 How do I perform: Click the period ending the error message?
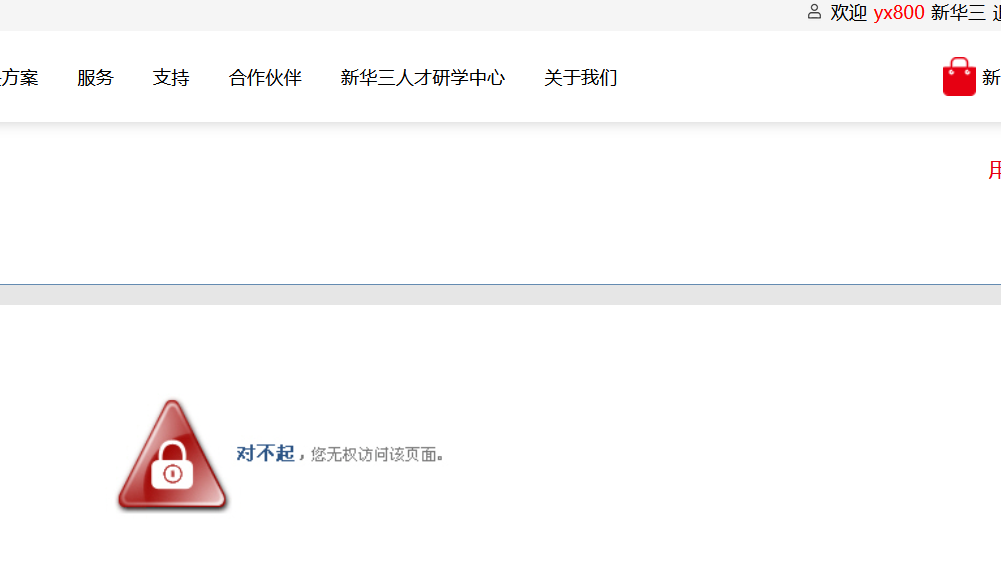(440, 458)
